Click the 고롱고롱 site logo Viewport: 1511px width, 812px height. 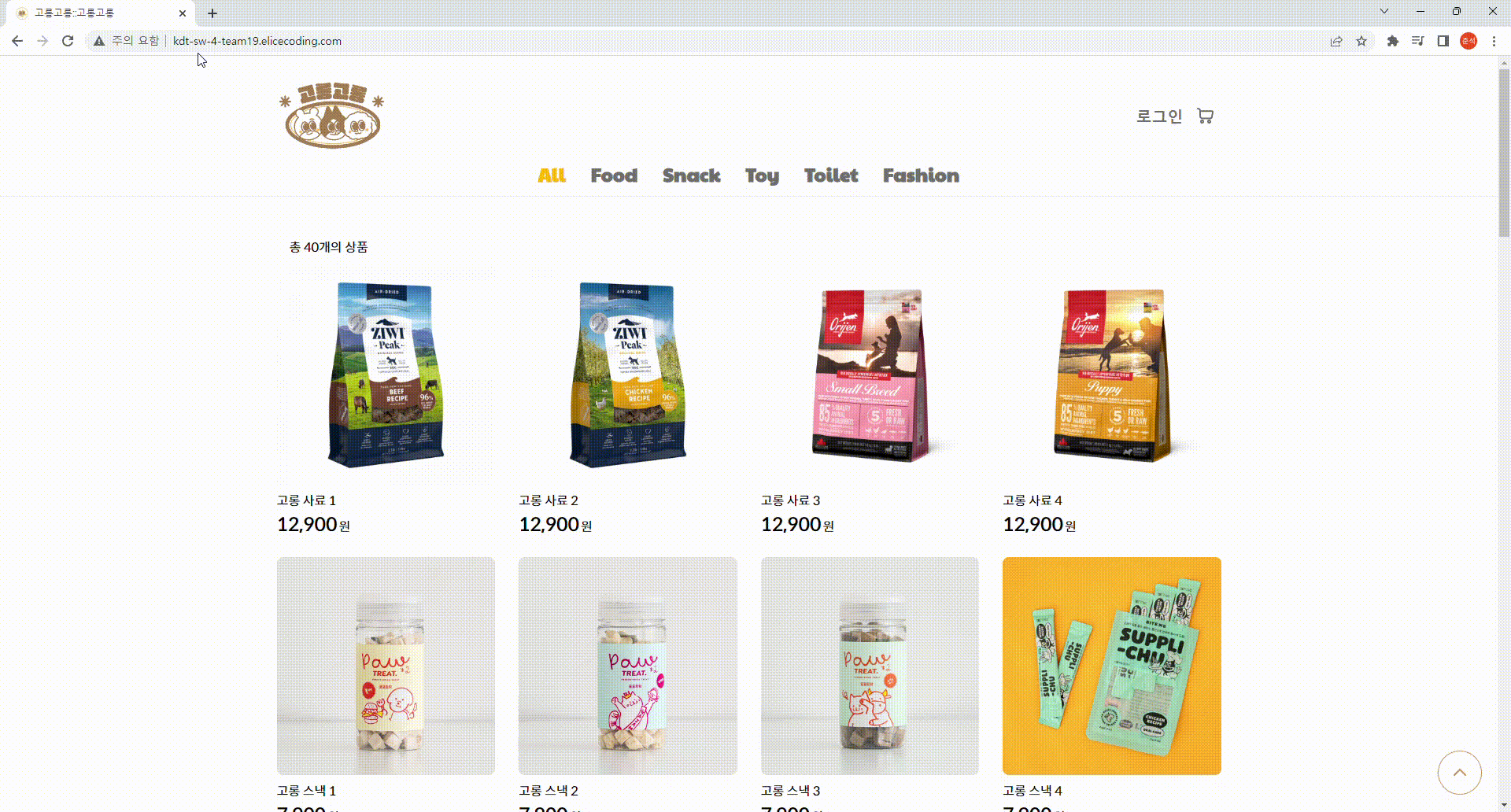coord(332,116)
